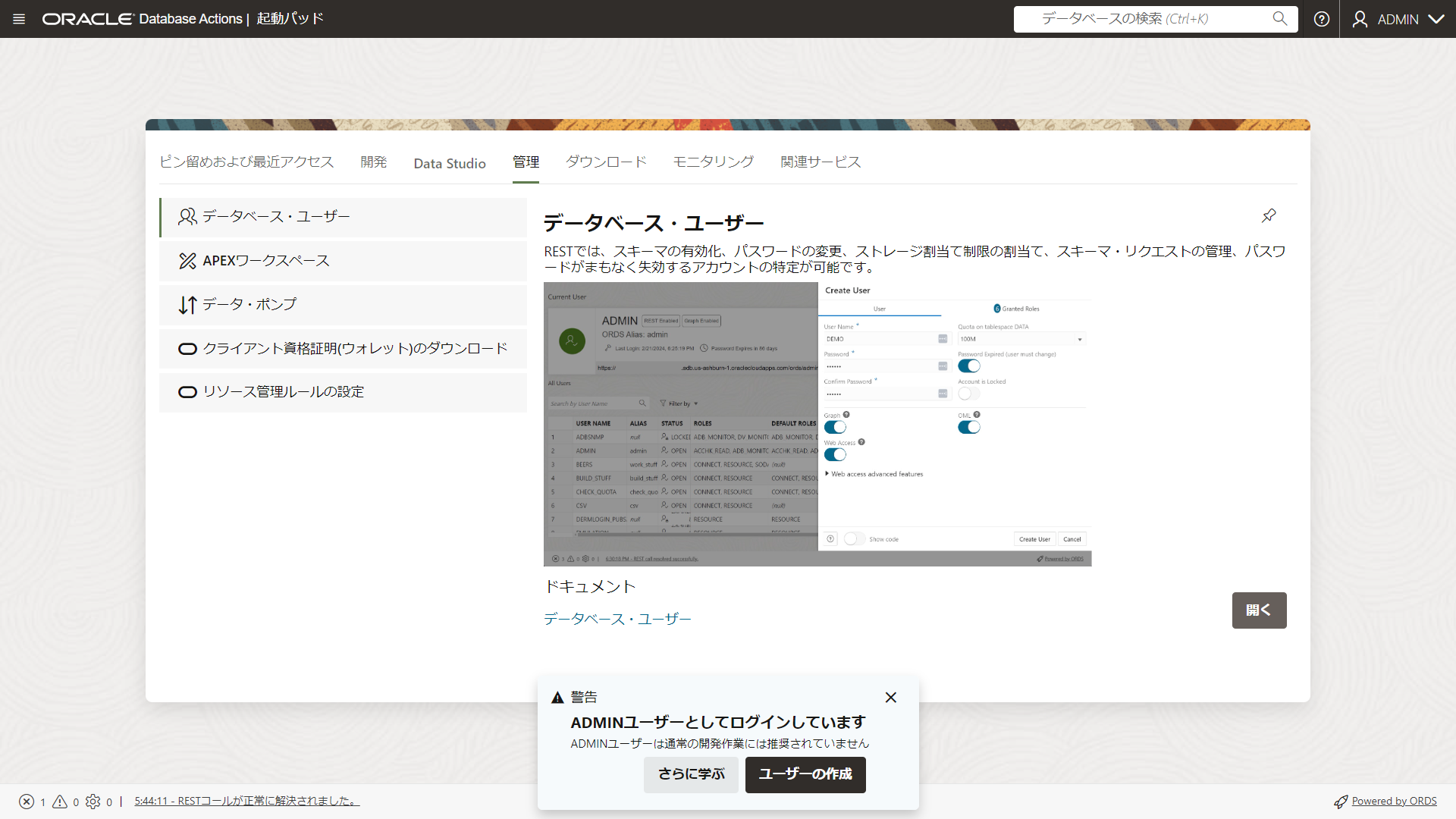The height and width of the screenshot is (819, 1456).
Task: Select the データベース・ユーザー sidebar item
Action: click(343, 217)
